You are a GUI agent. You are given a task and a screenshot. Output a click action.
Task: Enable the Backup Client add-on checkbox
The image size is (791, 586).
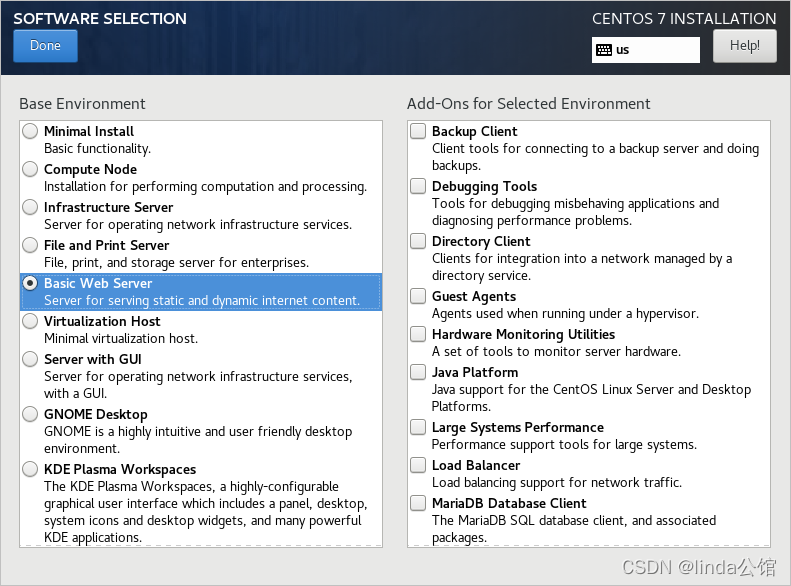(418, 131)
